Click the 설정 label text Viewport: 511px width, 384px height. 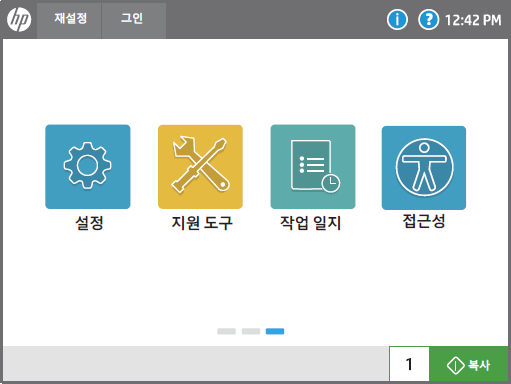pos(89,223)
